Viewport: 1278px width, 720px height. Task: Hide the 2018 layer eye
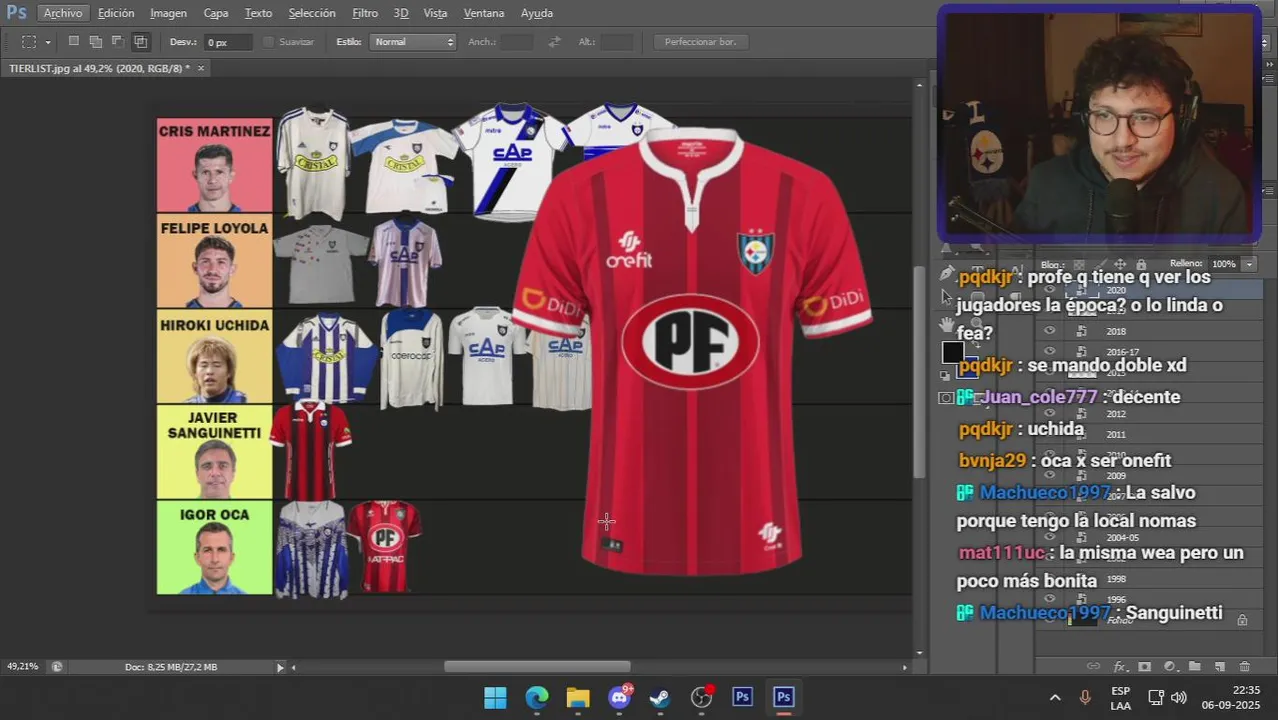(x=1049, y=331)
